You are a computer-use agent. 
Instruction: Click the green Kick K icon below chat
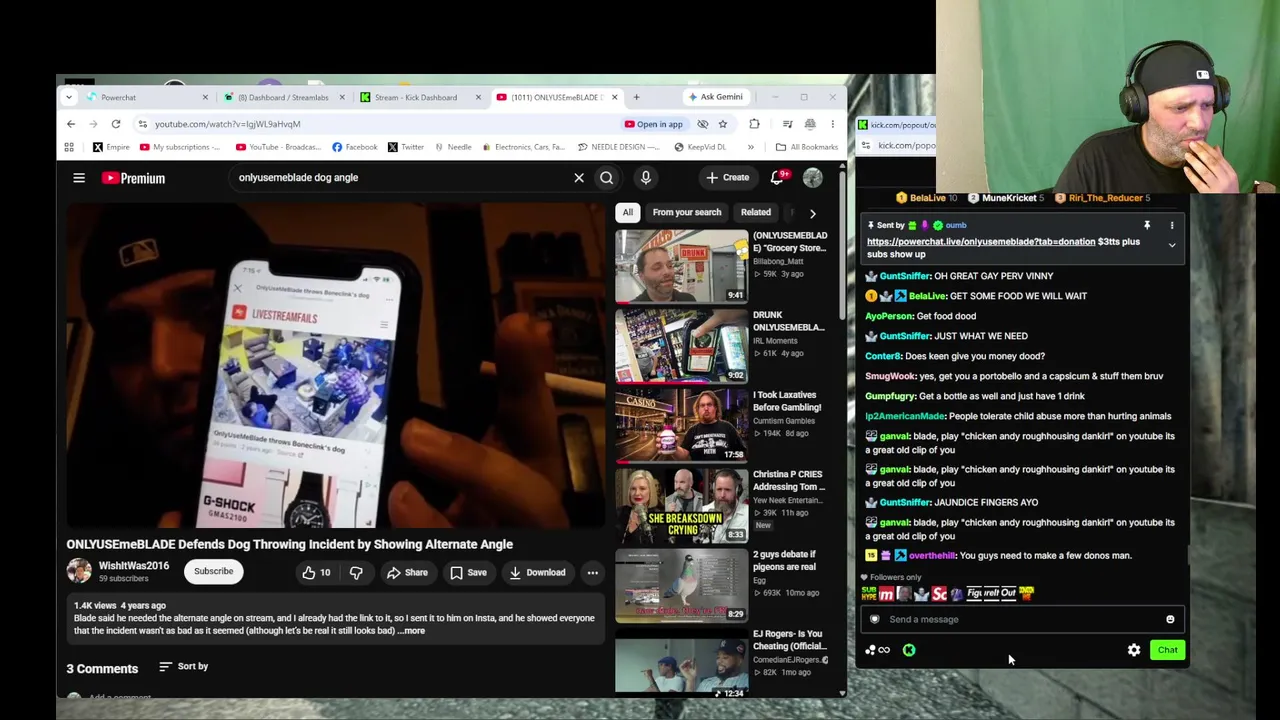tap(909, 650)
